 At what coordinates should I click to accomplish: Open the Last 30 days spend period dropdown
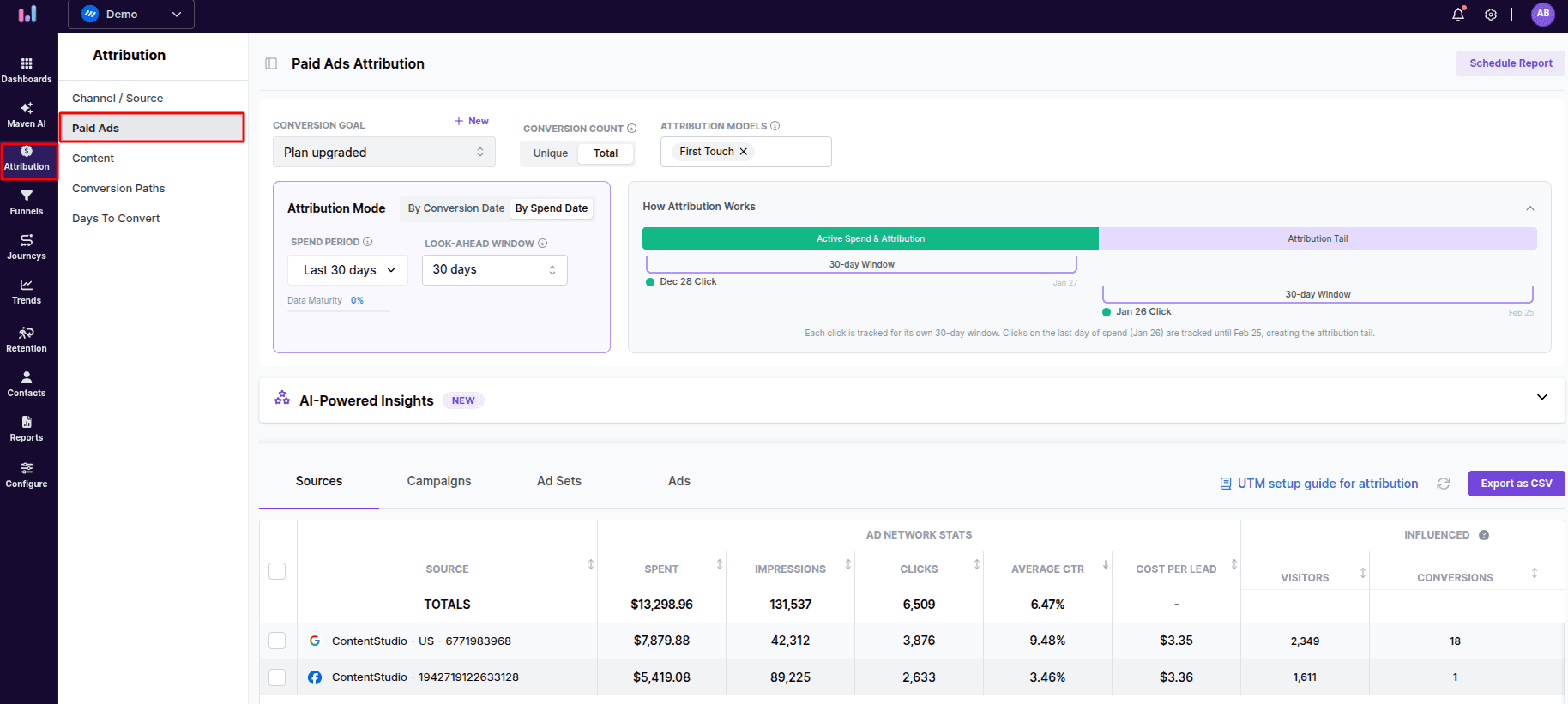[347, 270]
